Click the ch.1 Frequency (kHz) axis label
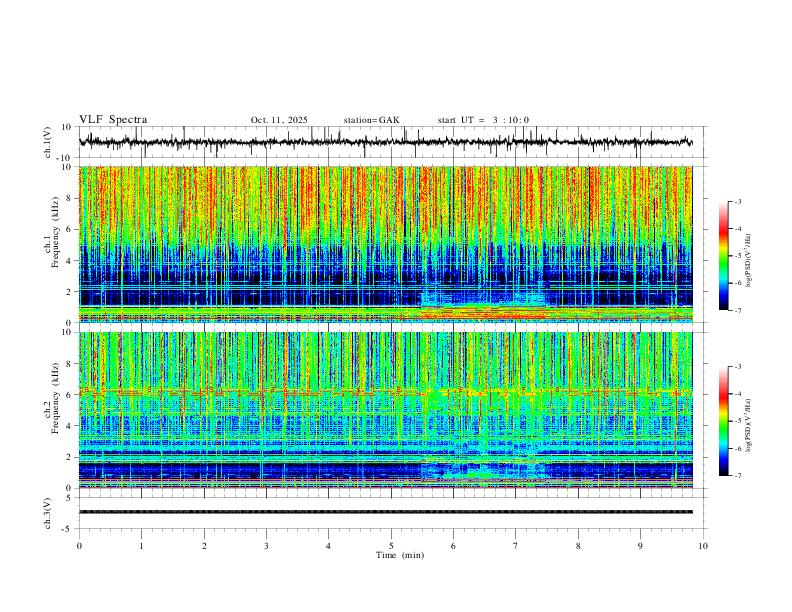Screen dimensions: 792x612 pyautogui.click(x=52, y=233)
